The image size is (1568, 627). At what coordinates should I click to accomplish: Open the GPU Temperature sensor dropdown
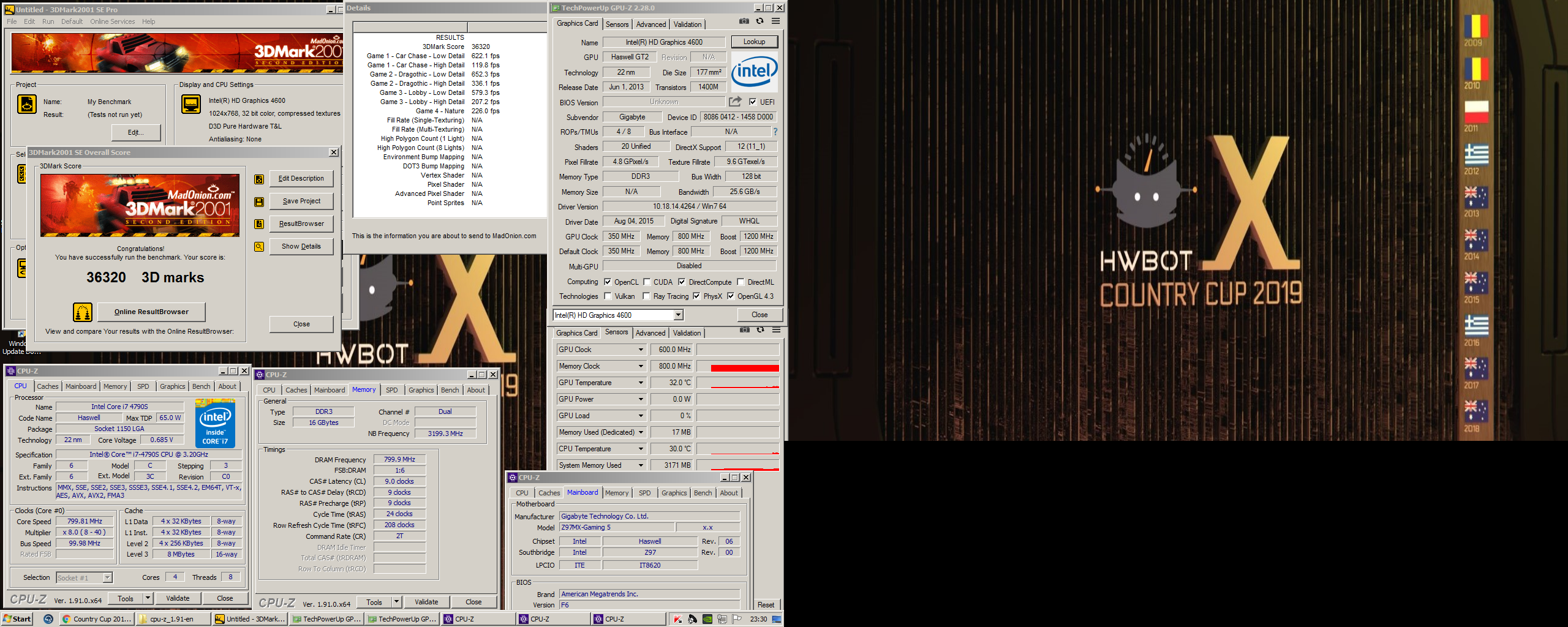pos(641,383)
